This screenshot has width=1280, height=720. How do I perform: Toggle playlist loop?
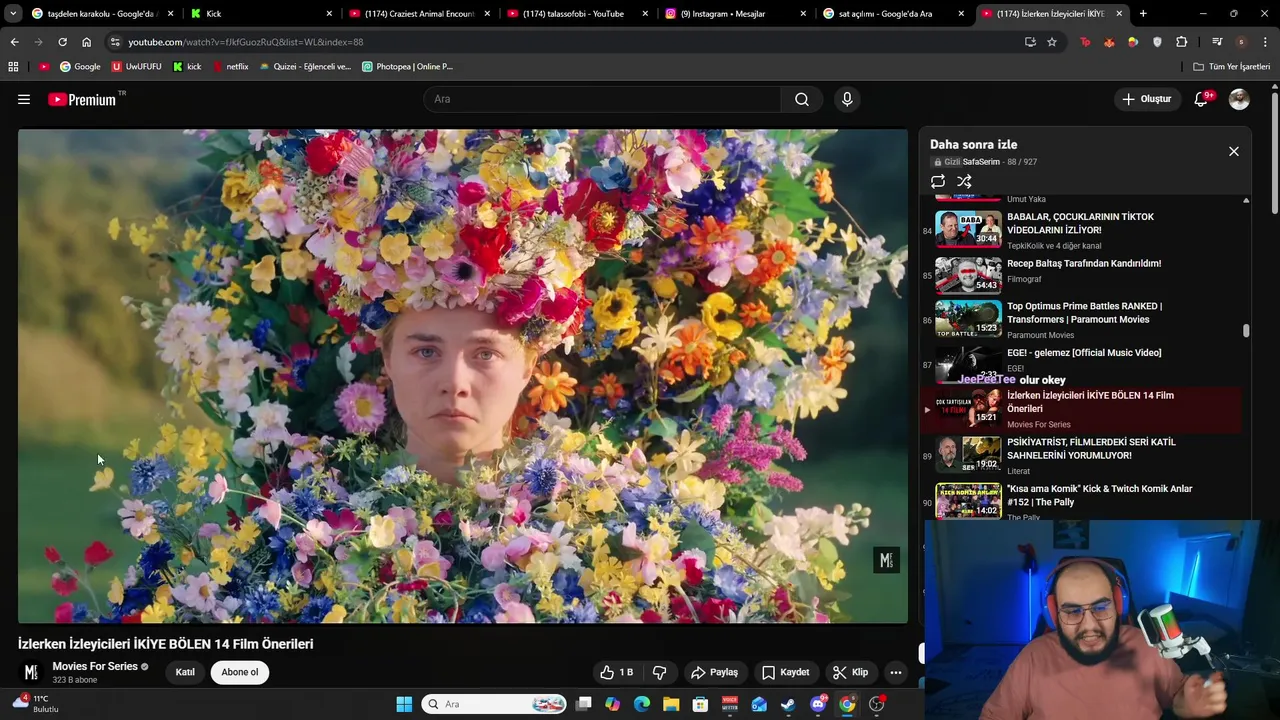pyautogui.click(x=938, y=181)
